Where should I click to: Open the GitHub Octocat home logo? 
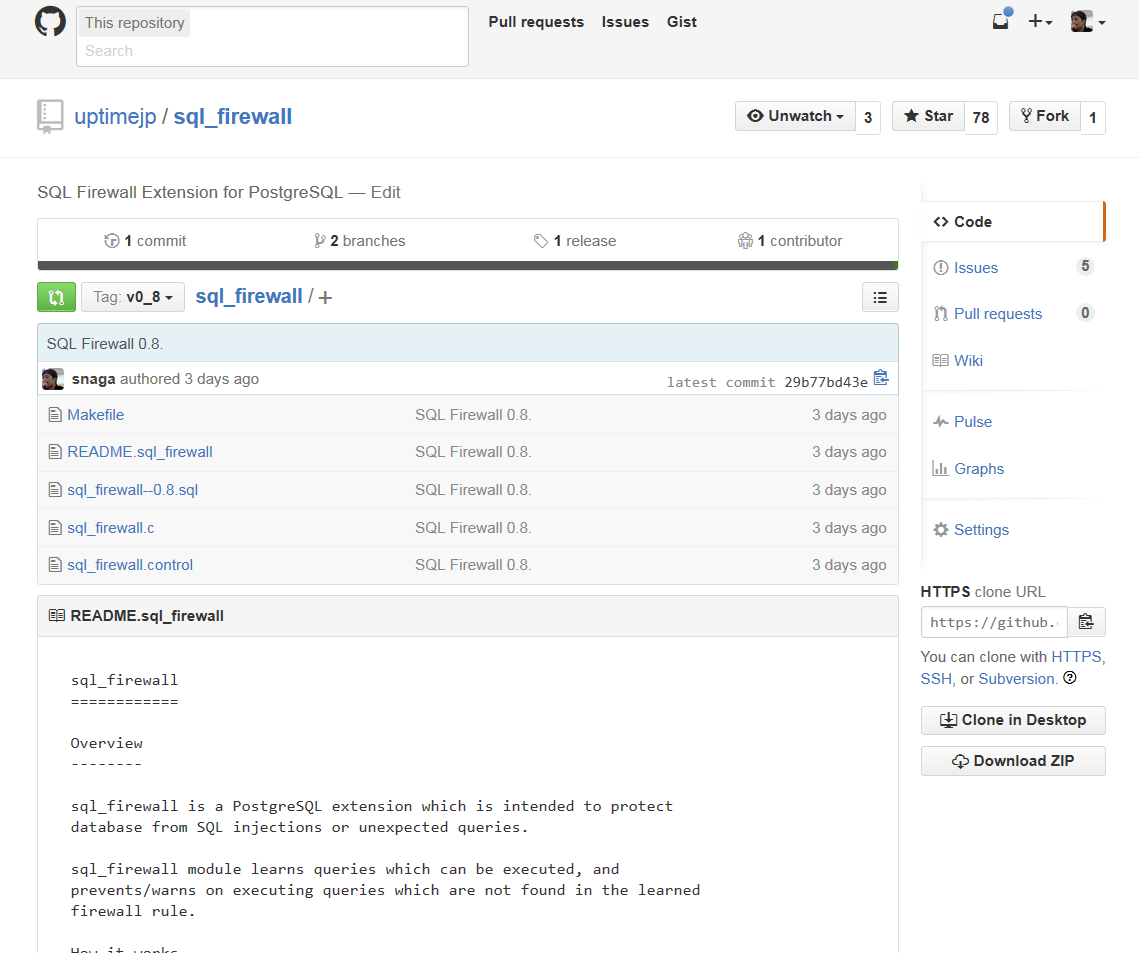50,22
